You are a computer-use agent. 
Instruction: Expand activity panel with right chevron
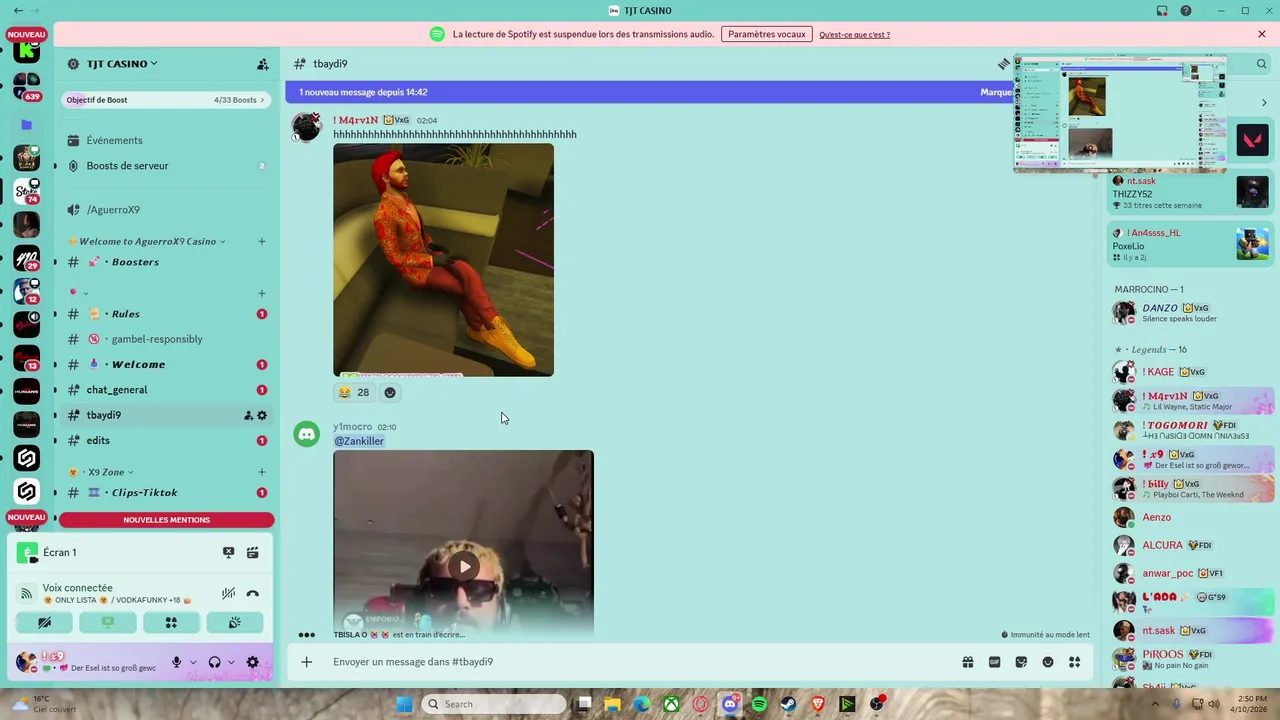(1264, 102)
